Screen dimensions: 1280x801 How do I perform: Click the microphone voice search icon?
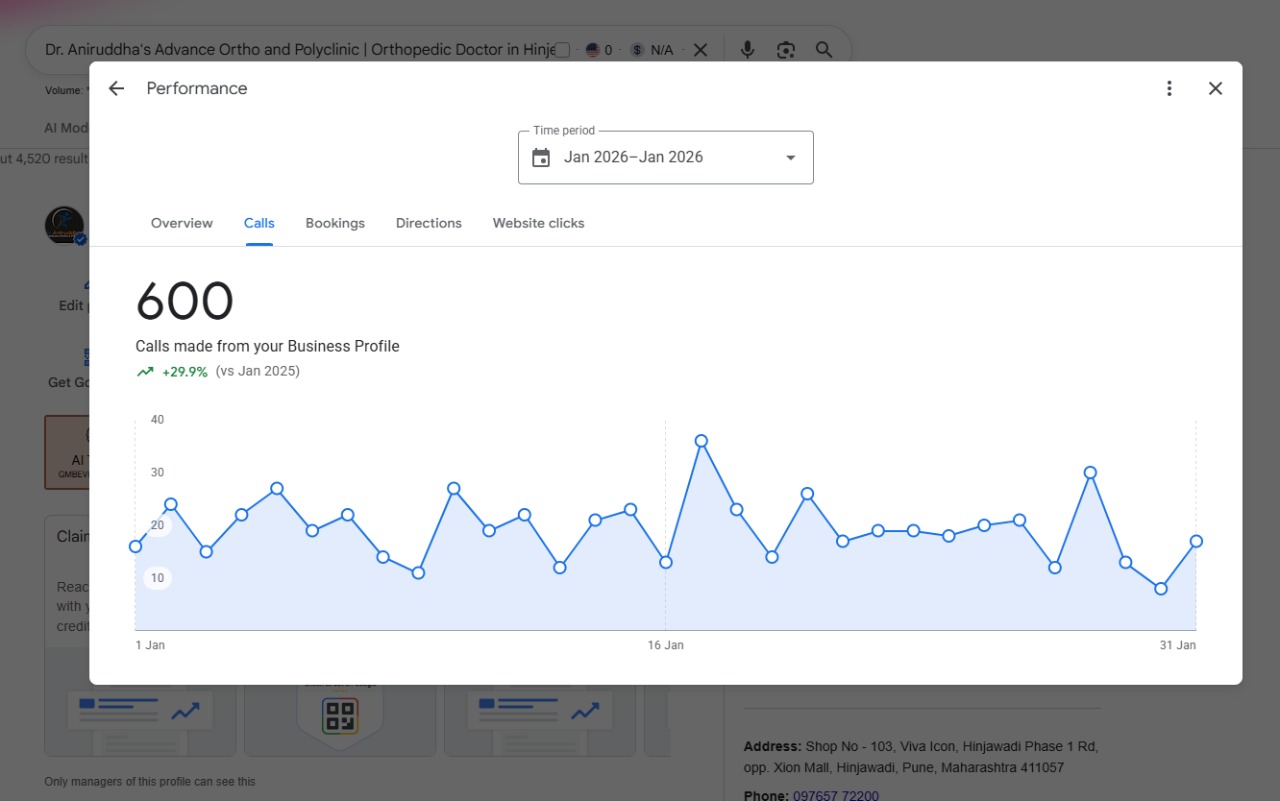pos(747,50)
